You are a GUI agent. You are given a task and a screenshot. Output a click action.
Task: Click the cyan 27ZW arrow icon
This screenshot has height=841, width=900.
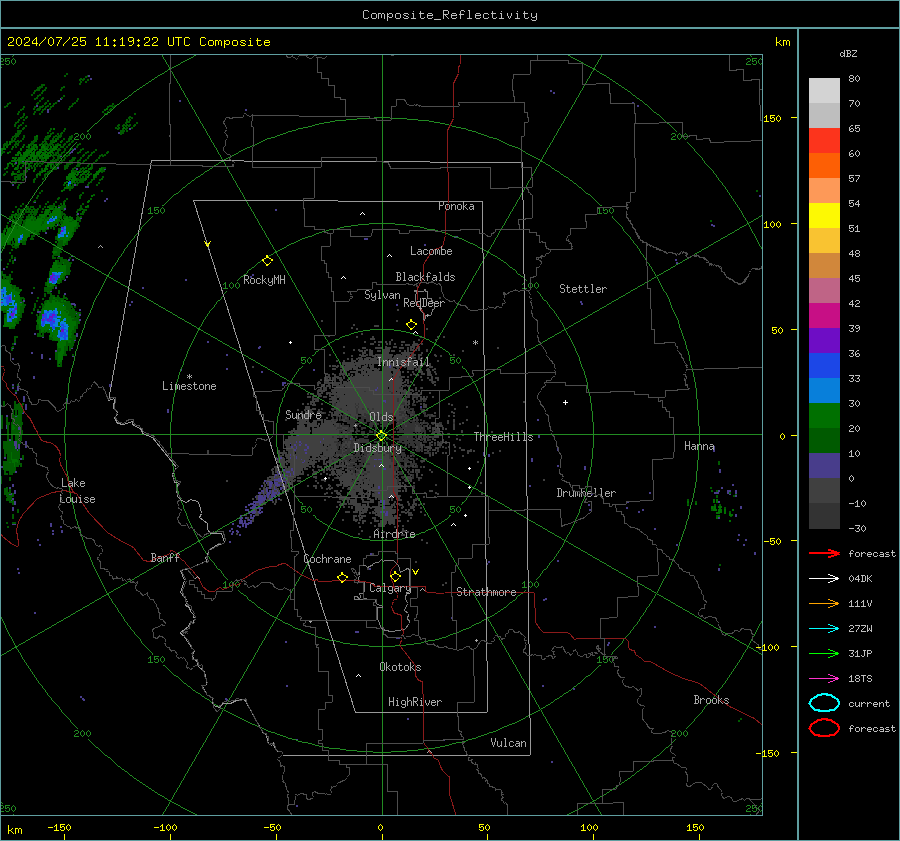tap(824, 629)
